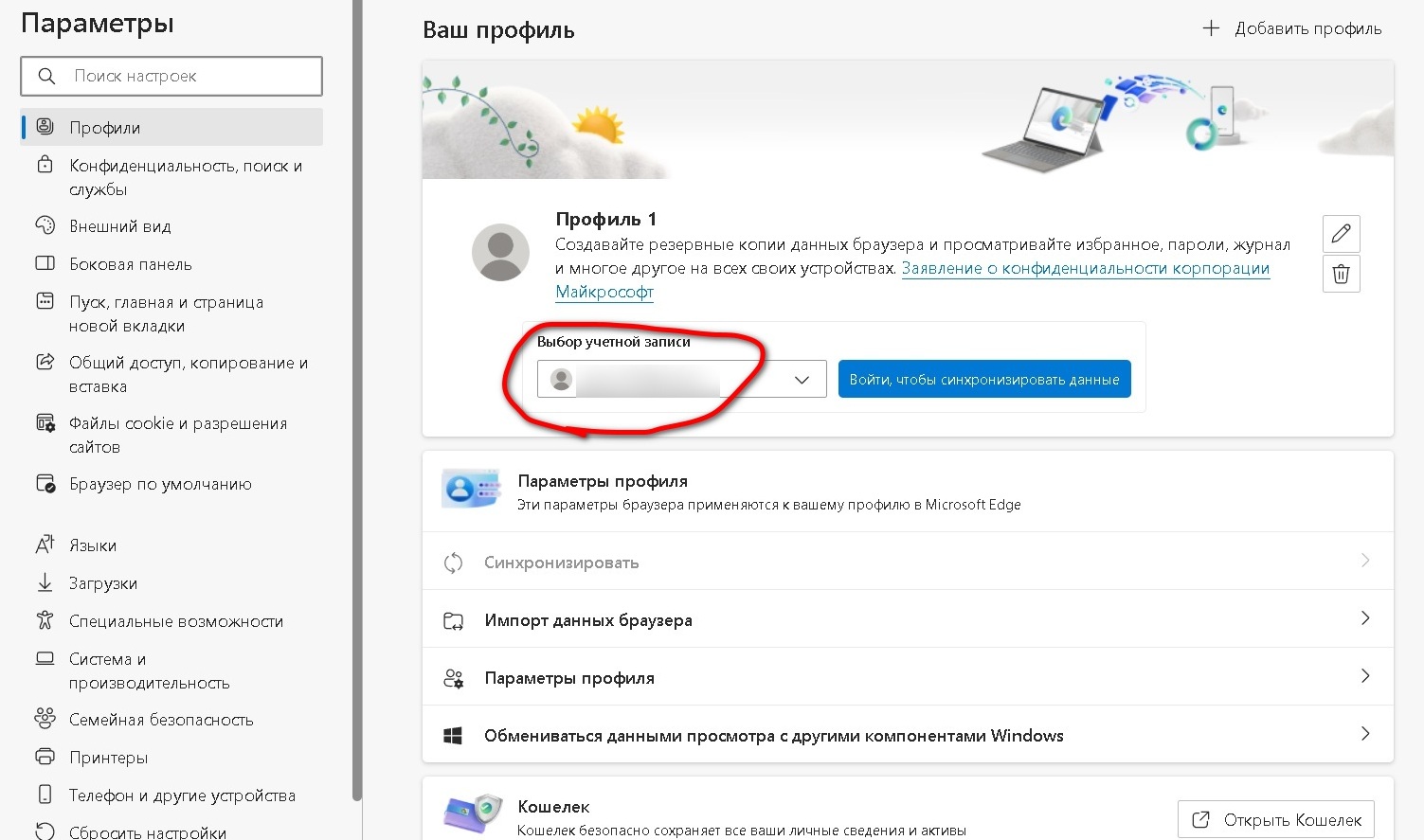The image size is (1424, 840).
Task: Expand the Синхронизировать row chevron
Action: pos(1364,561)
